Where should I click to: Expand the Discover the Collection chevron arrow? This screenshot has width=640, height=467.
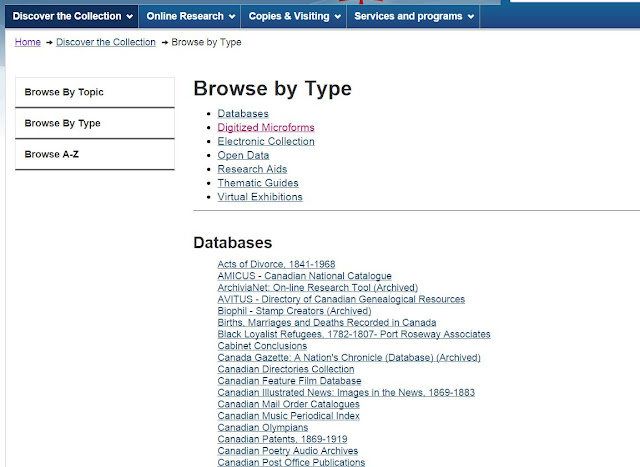point(130,17)
